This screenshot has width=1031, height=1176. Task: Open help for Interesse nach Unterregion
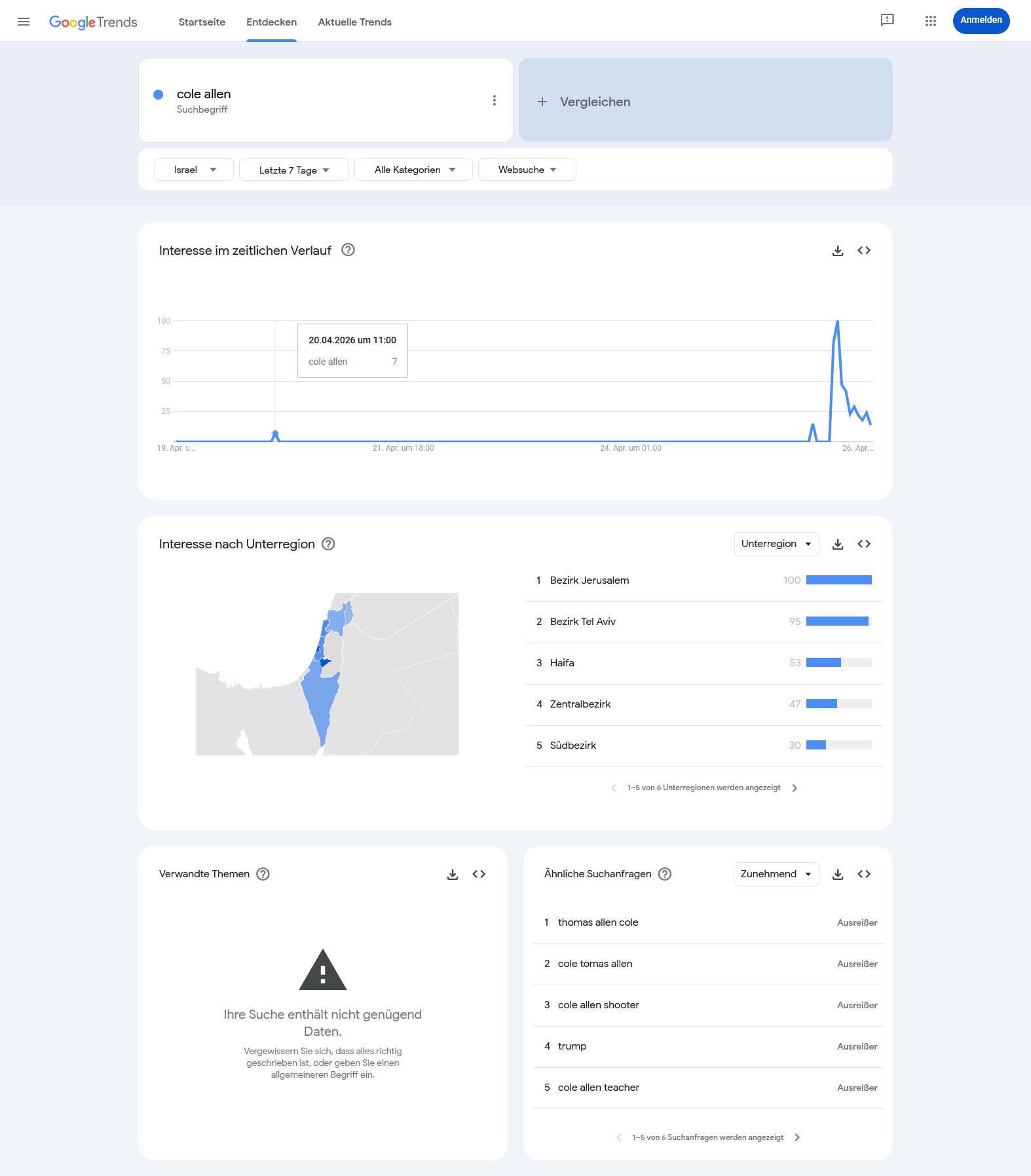click(x=328, y=544)
